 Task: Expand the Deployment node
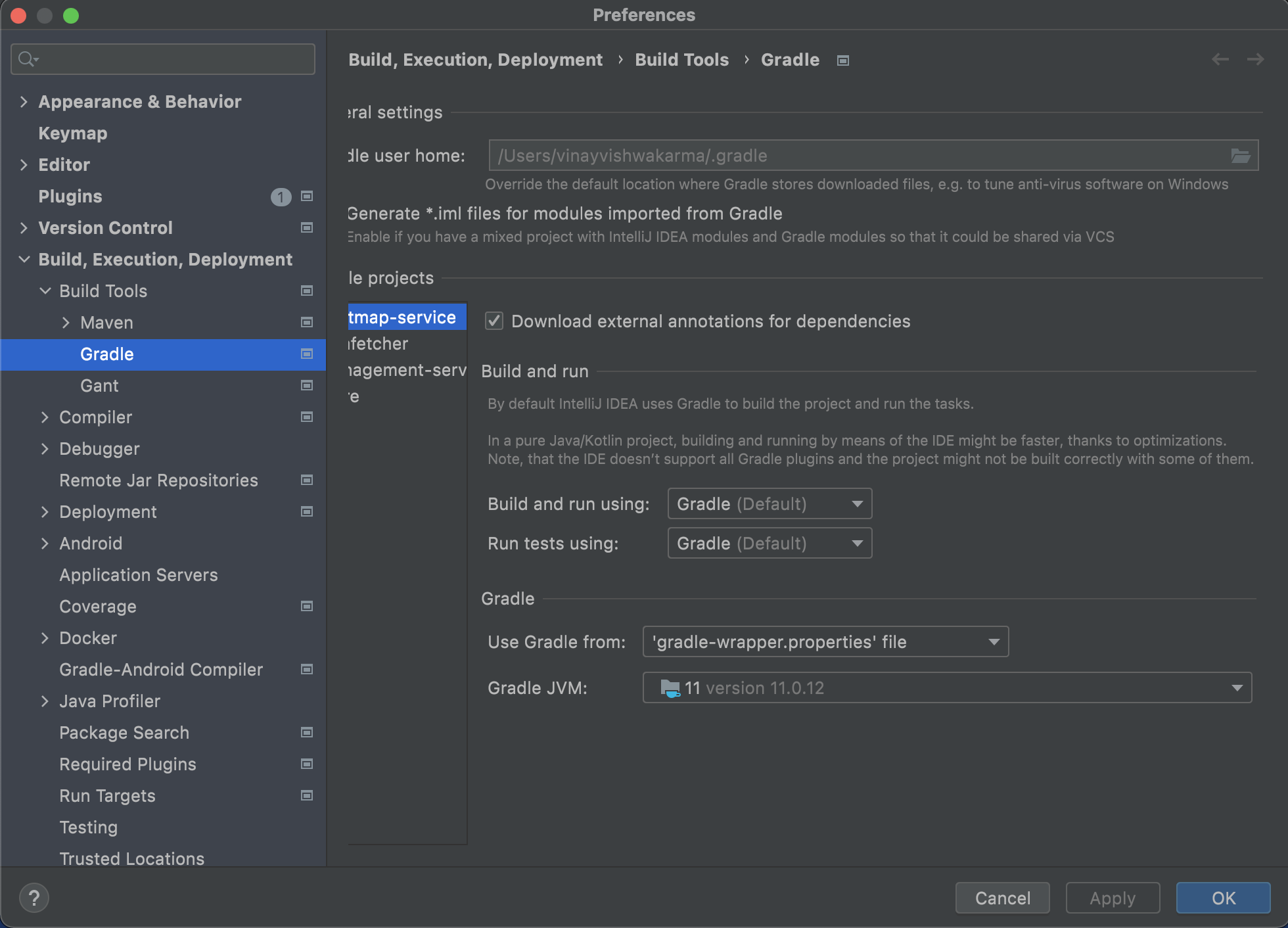pyautogui.click(x=45, y=511)
